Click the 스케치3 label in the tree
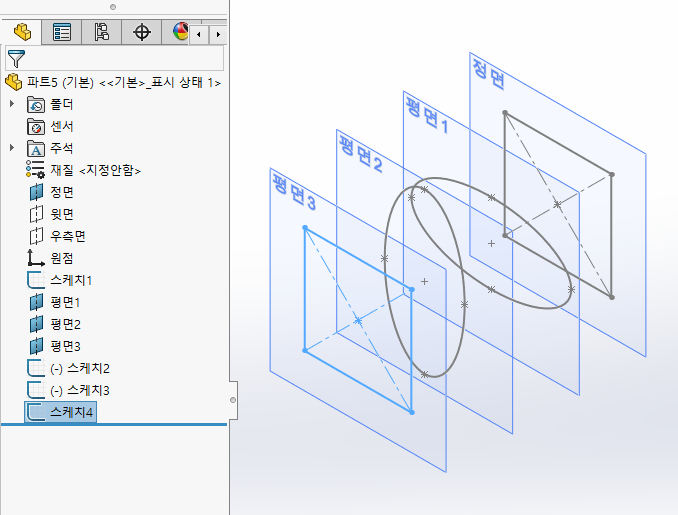Image resolution: width=678 pixels, height=515 pixels. (89, 391)
